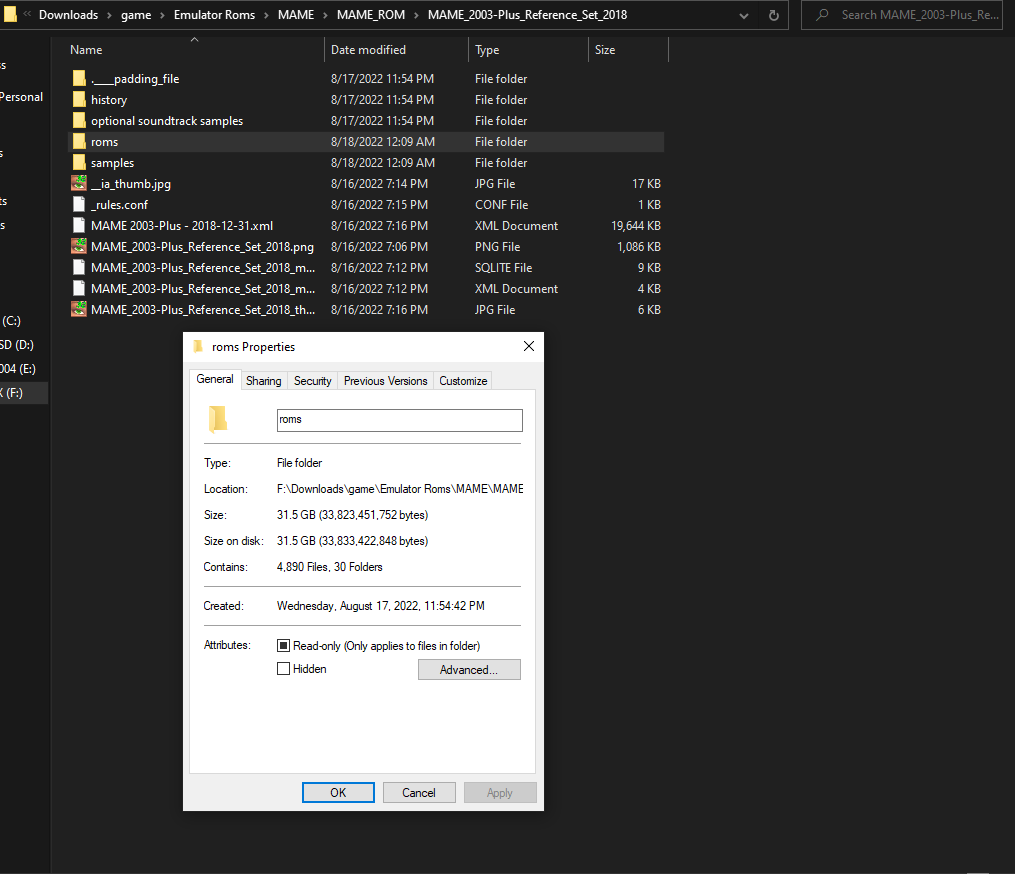The width and height of the screenshot is (1015, 874).
Task: Click the Apply button
Action: tap(500, 792)
